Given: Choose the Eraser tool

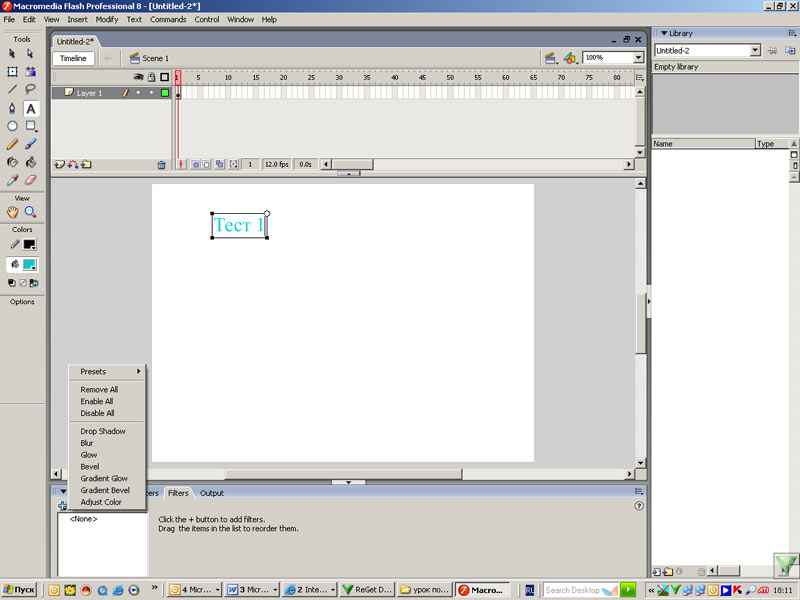Looking at the screenshot, I should pyautogui.click(x=31, y=181).
